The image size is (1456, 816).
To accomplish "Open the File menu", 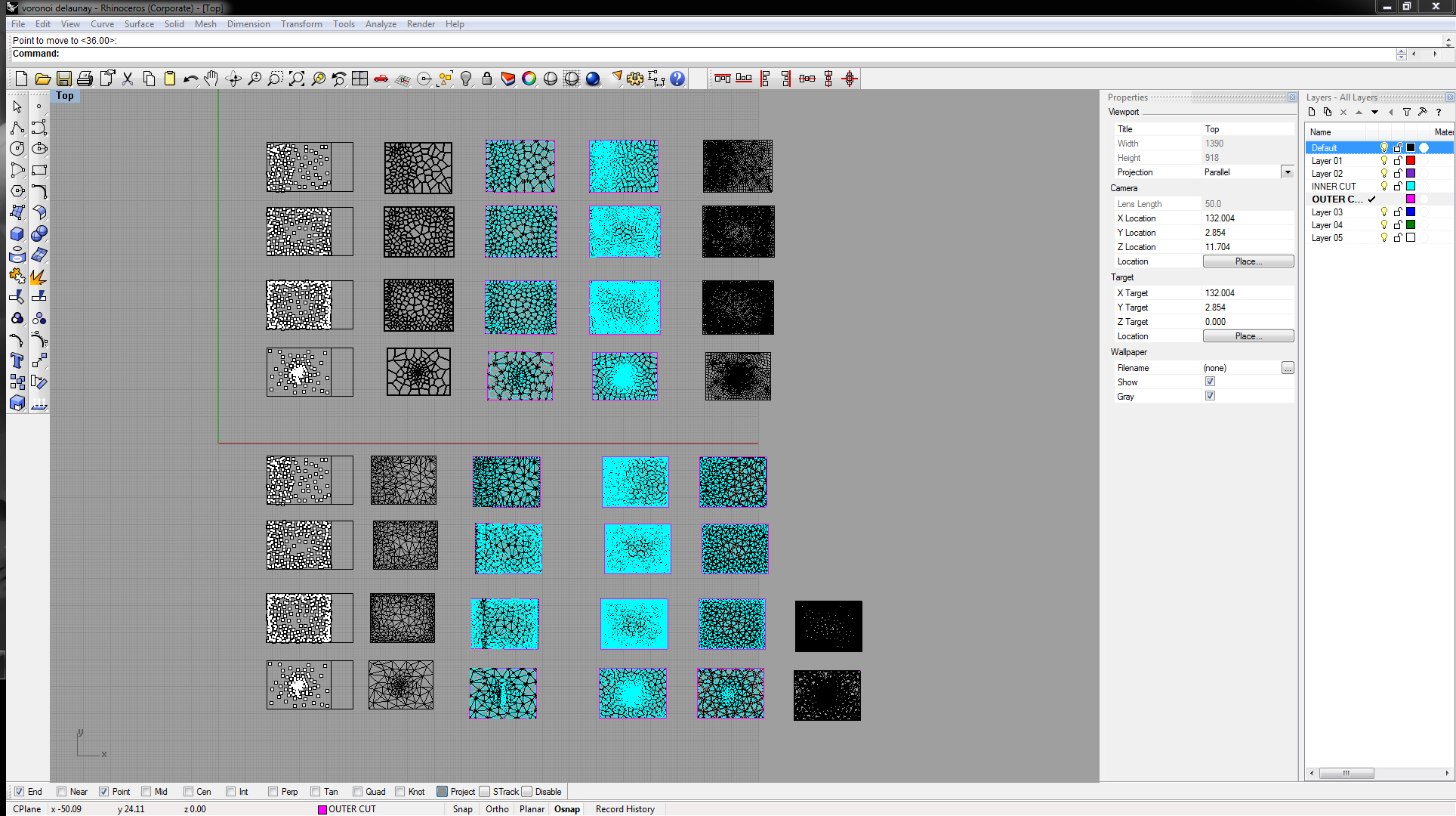I will tap(18, 24).
